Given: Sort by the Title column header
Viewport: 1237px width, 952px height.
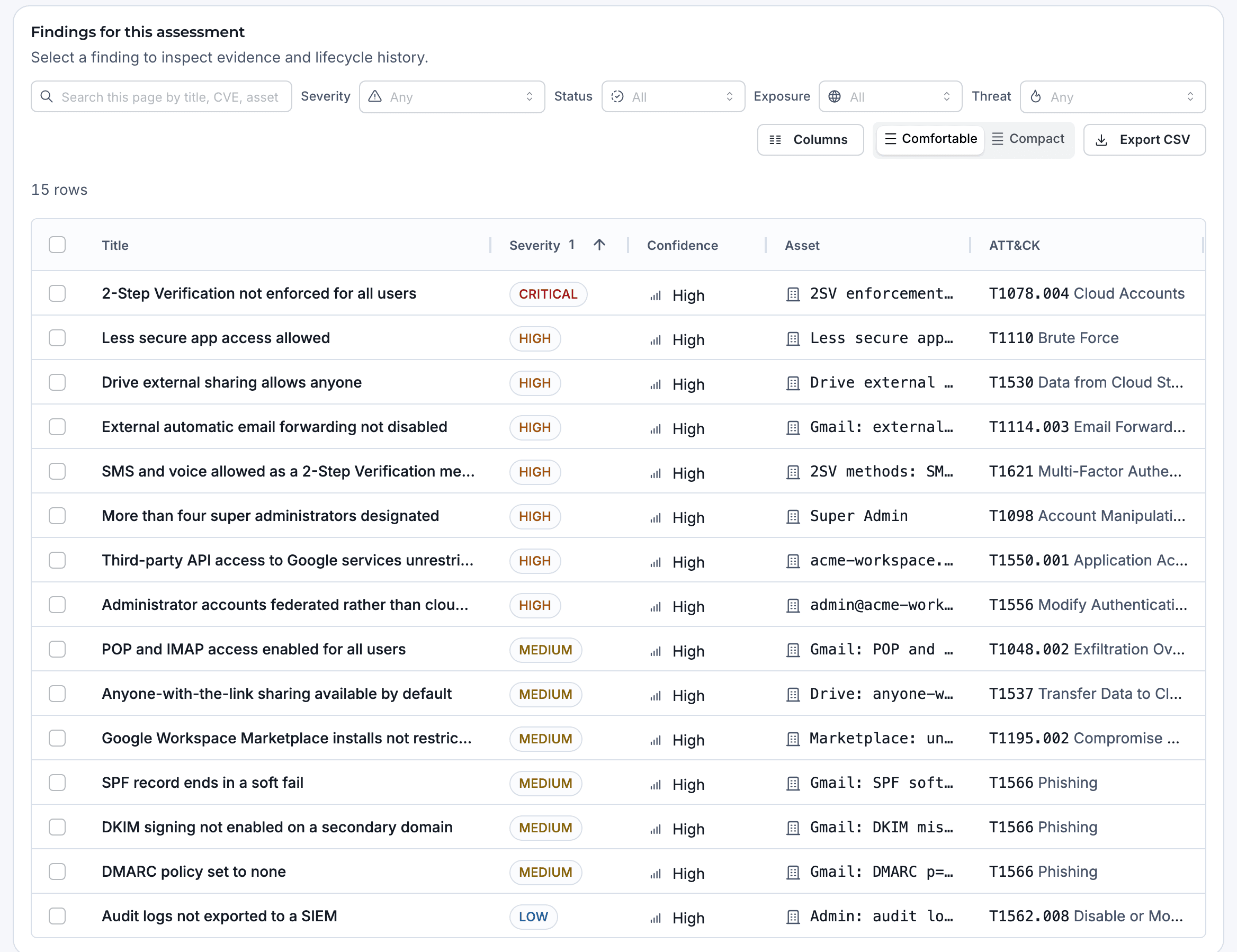Looking at the screenshot, I should (x=115, y=245).
